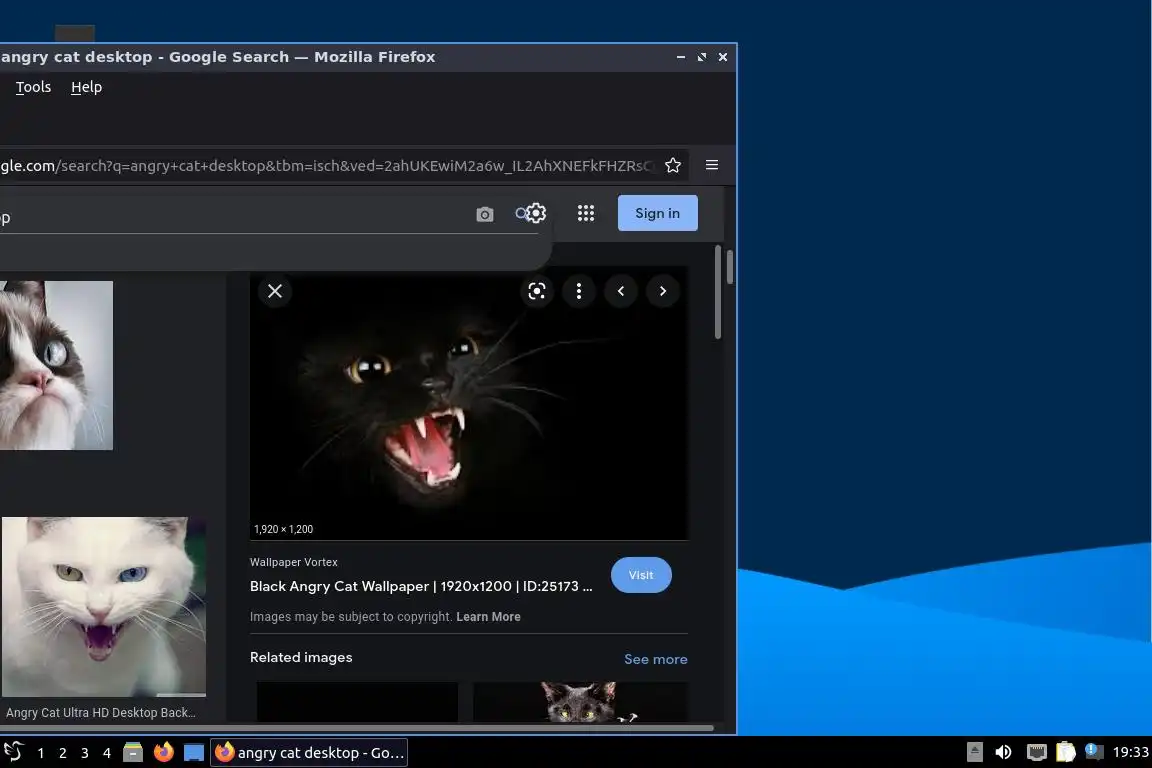Screen dimensions: 1152x768
Task: Bookmark this page with star icon
Action: [673, 165]
